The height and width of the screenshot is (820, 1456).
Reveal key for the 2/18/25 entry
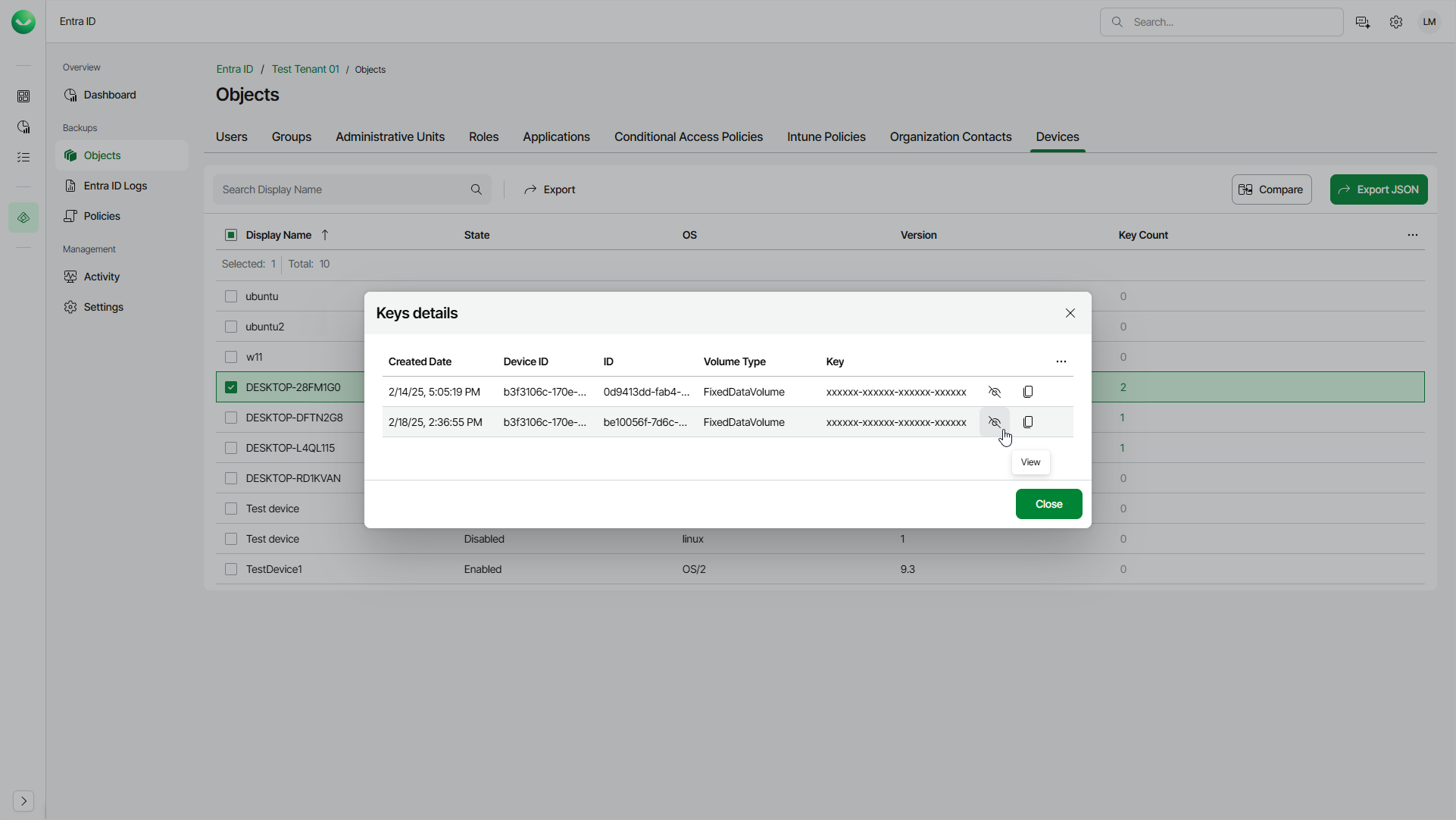pyautogui.click(x=995, y=422)
